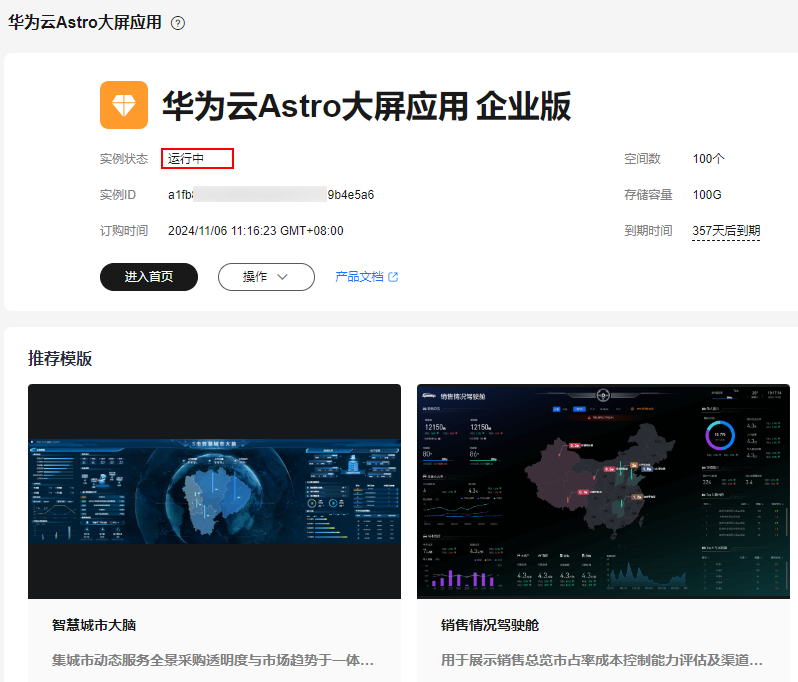The image size is (798, 682).
Task: Click the 实例状态 label
Action: pos(124,159)
